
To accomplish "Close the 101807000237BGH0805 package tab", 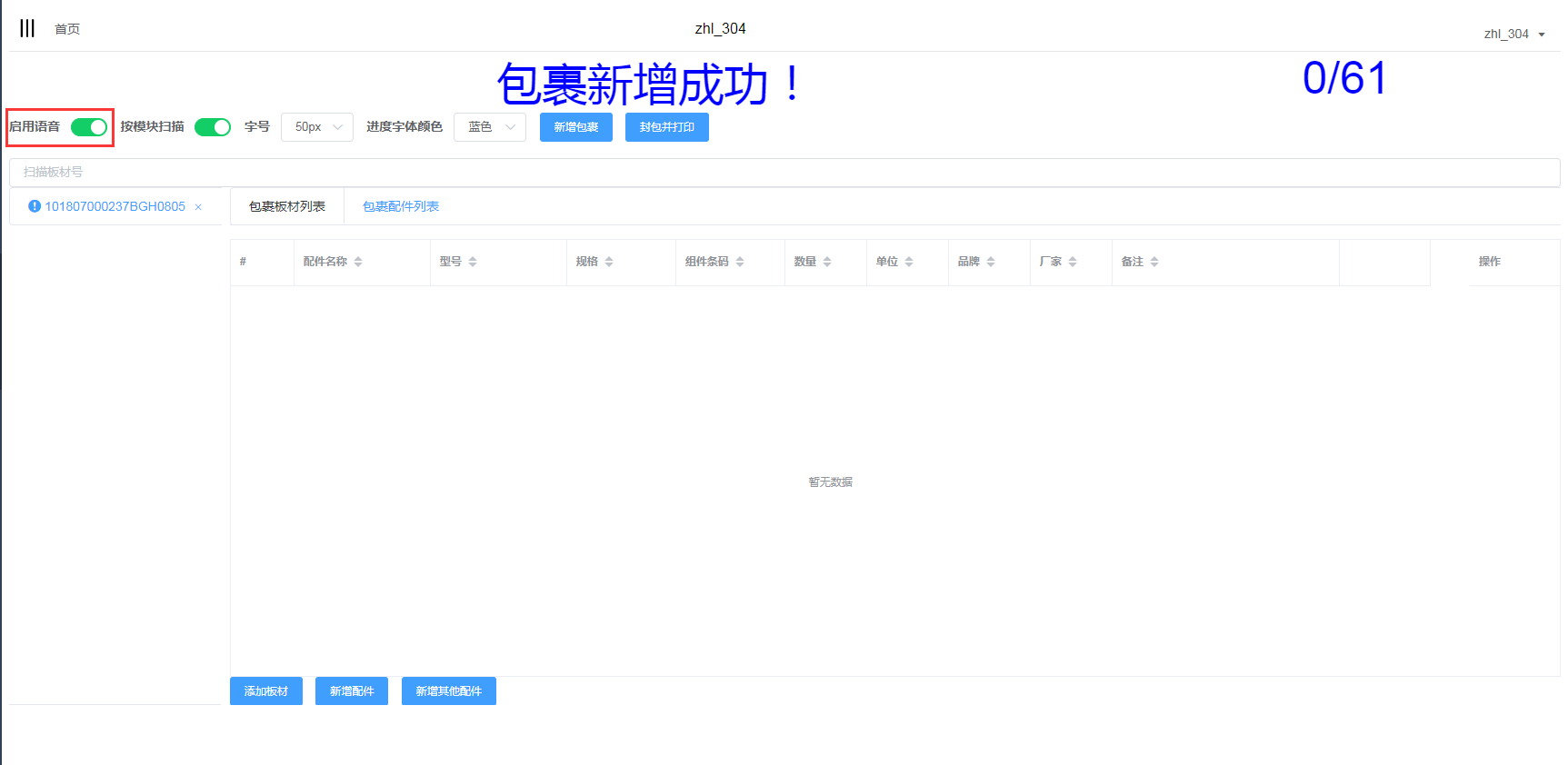I will click(x=198, y=207).
